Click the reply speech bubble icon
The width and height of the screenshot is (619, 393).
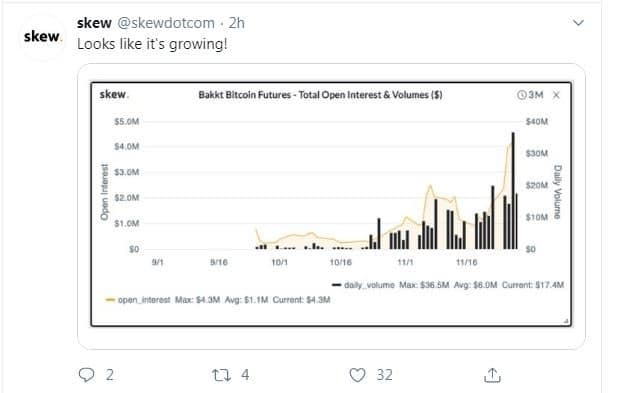[86, 374]
